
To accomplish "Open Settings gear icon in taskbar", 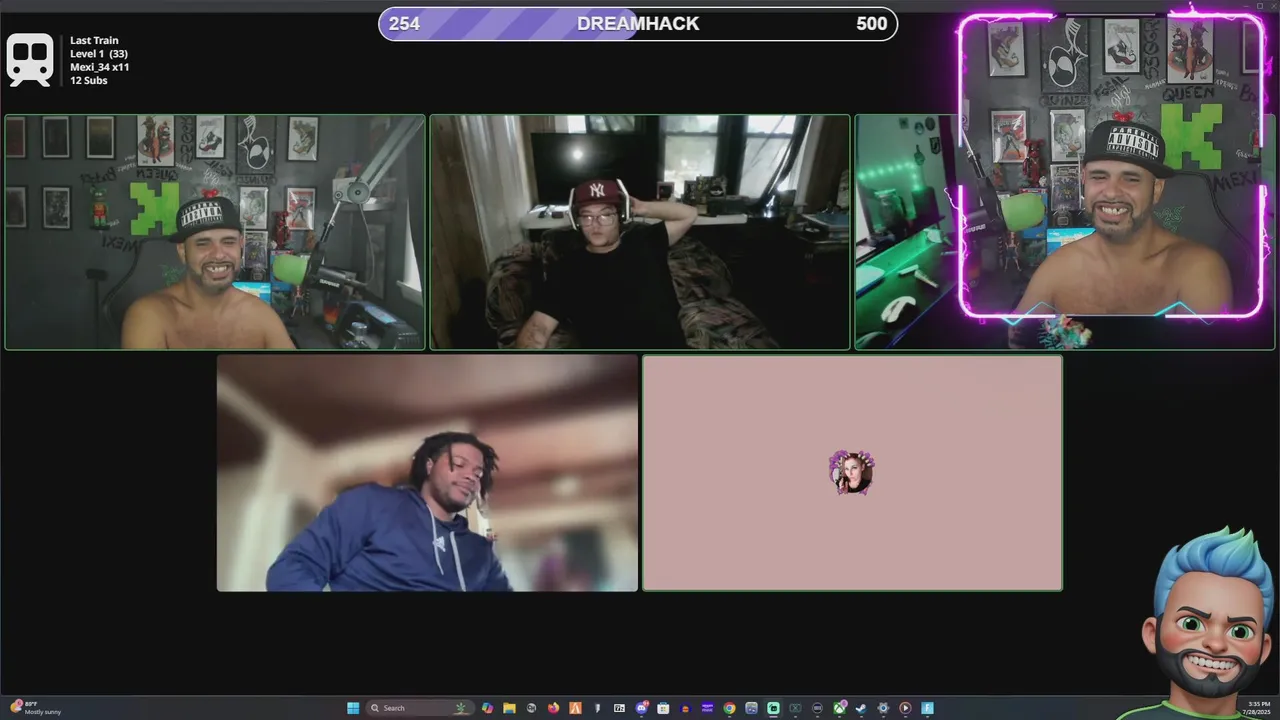I will pyautogui.click(x=883, y=708).
